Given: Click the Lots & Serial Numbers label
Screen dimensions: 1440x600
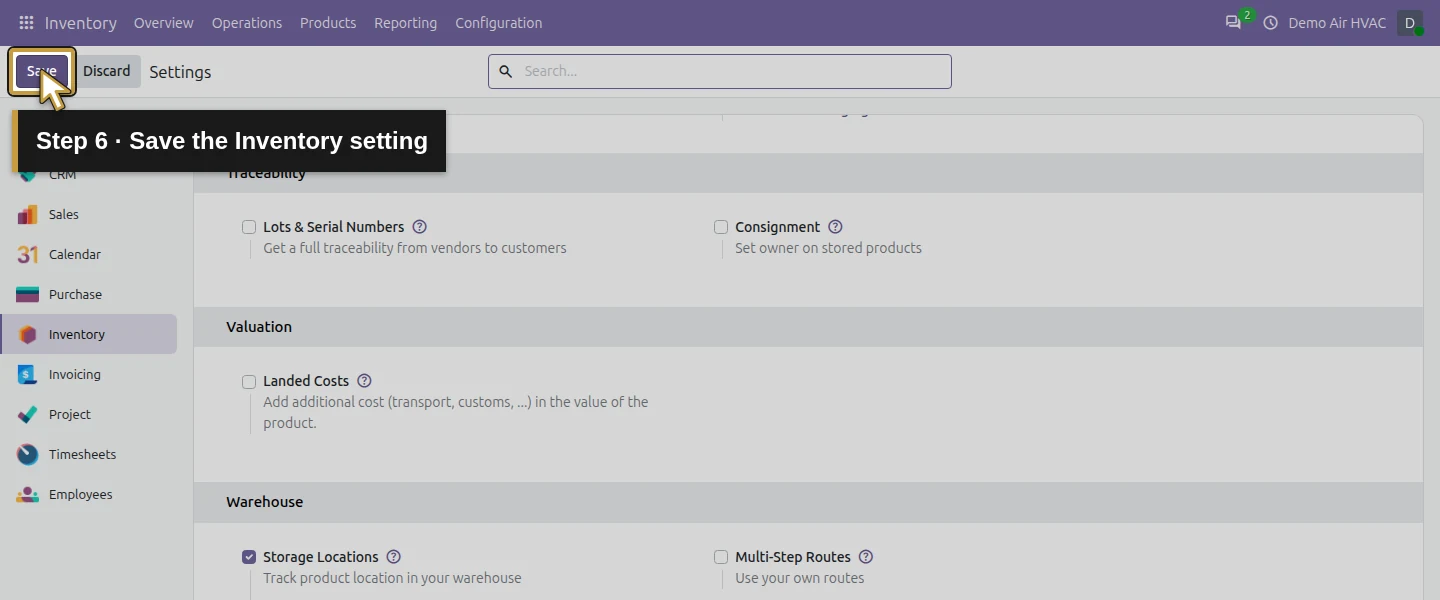Looking at the screenshot, I should pos(334,227).
